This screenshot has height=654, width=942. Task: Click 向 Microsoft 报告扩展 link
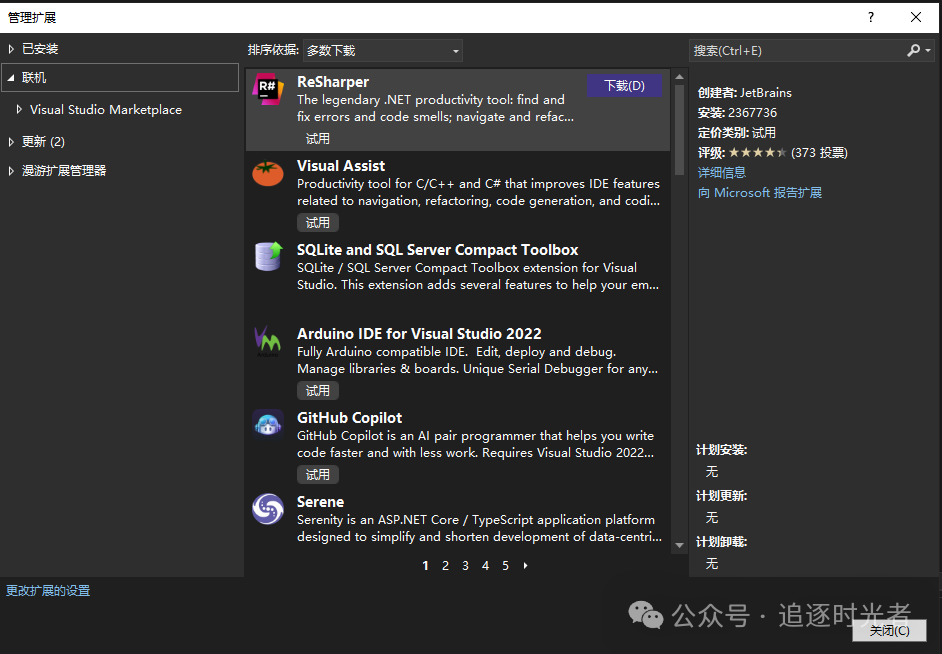pos(760,192)
